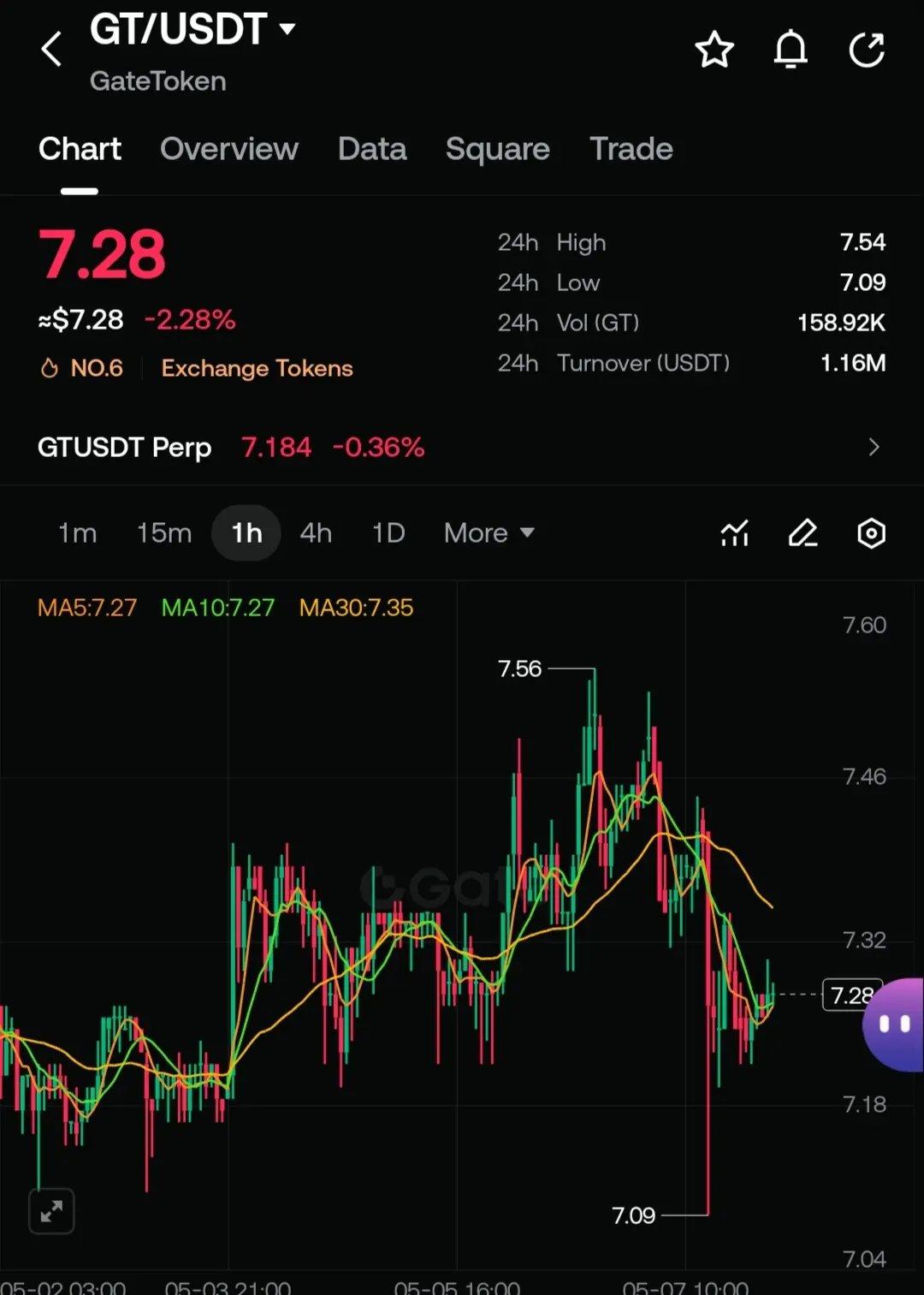Screen dimensions: 924x1295
Task: Tap the perp price 7.184
Action: [276, 447]
